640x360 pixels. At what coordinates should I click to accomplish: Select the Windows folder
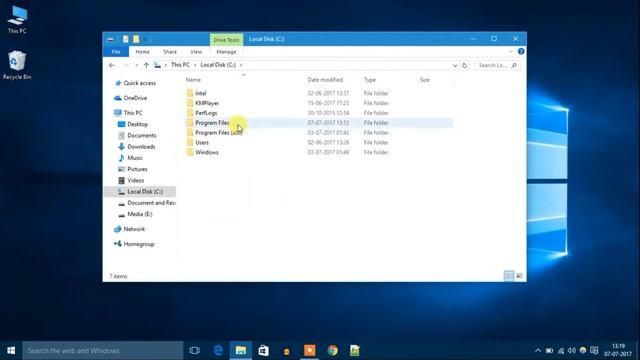tap(207, 152)
